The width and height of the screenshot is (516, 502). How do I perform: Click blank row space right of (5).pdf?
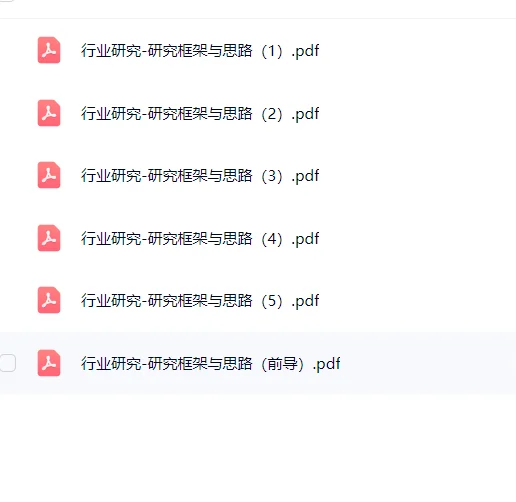pos(417,301)
